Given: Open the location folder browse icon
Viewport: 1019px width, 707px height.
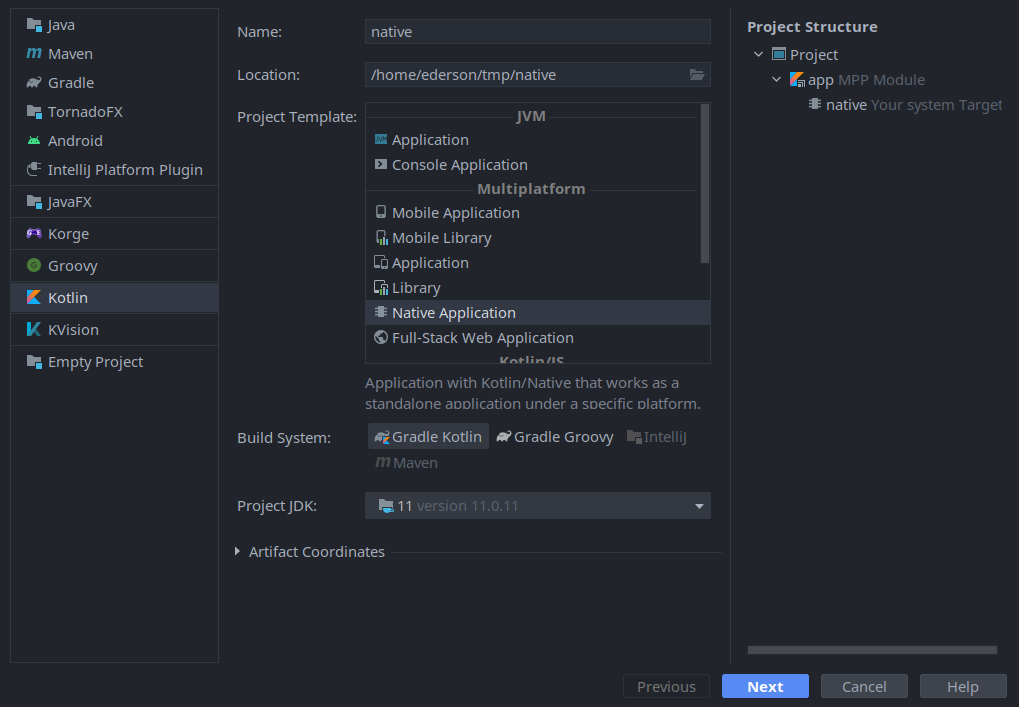Looking at the screenshot, I should point(697,75).
